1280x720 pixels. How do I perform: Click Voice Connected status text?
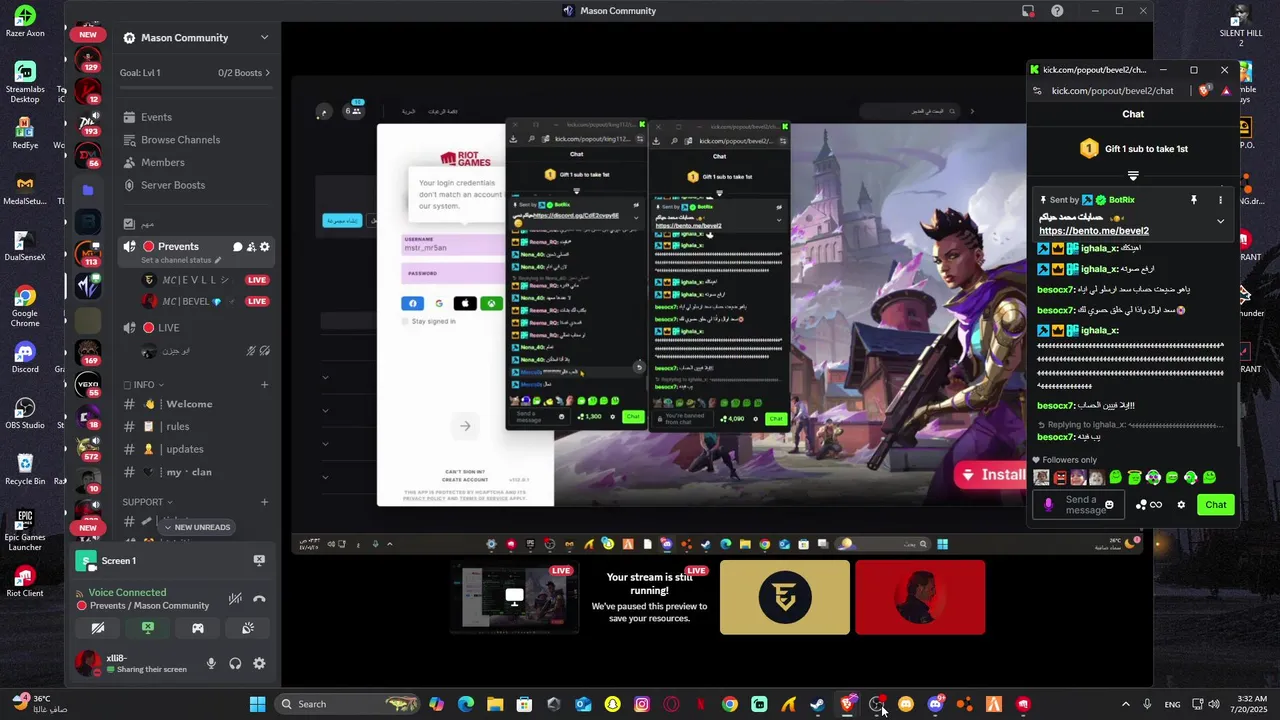[127, 593]
